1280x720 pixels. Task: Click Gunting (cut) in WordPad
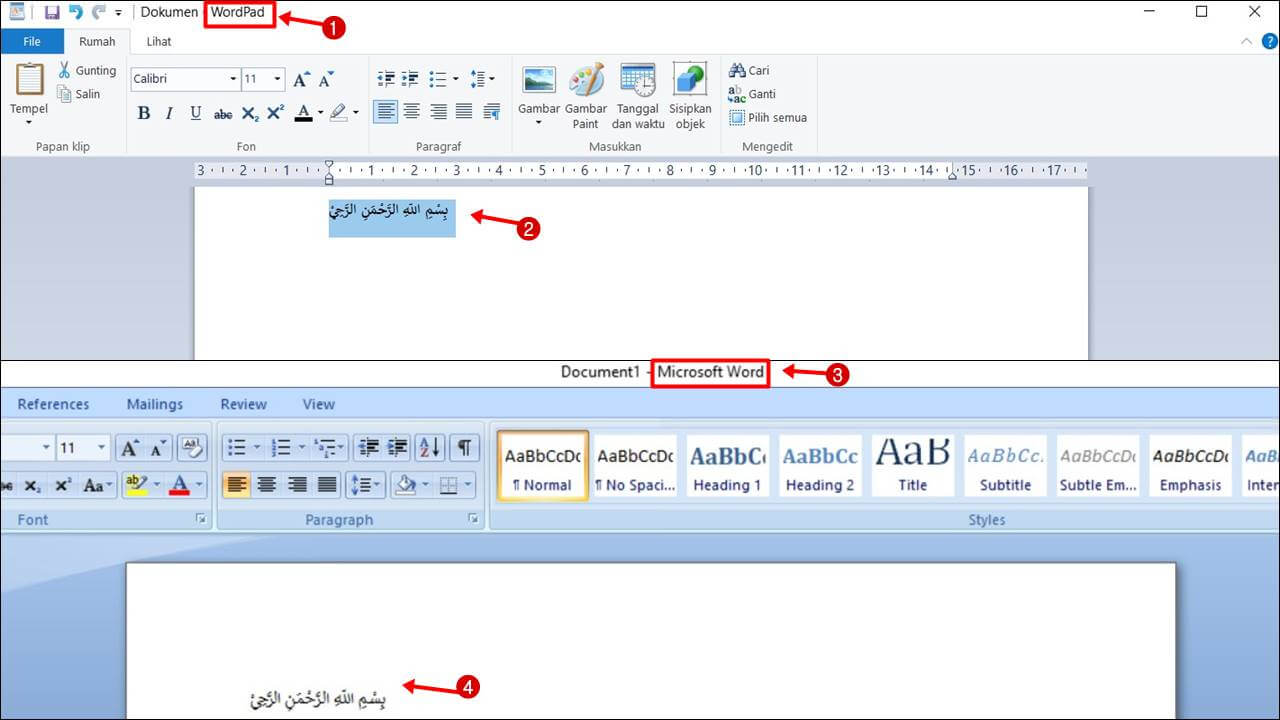pyautogui.click(x=87, y=71)
